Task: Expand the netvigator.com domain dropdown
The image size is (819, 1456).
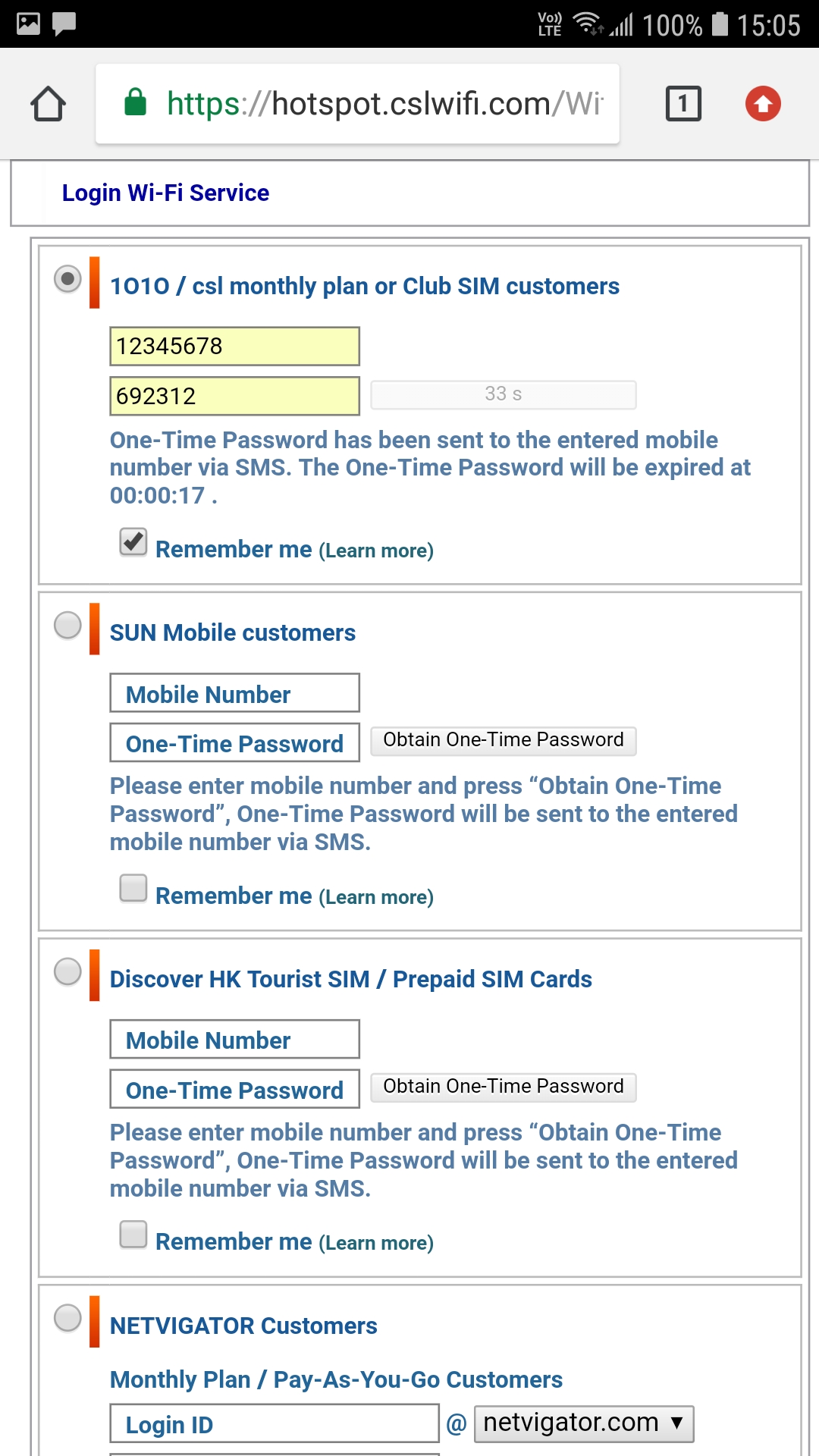Action: [x=583, y=1423]
